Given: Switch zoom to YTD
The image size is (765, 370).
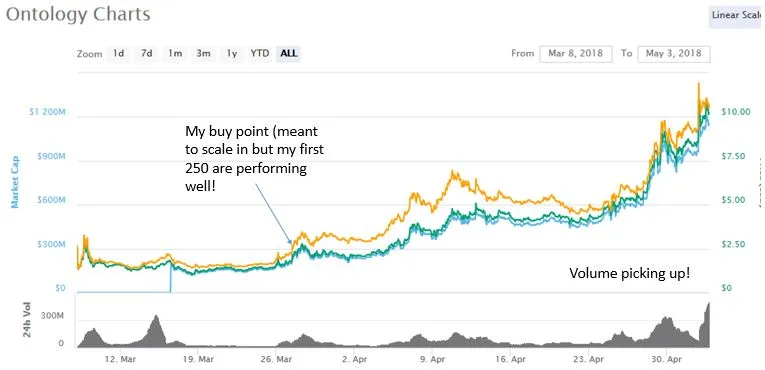Looking at the screenshot, I should tap(260, 54).
